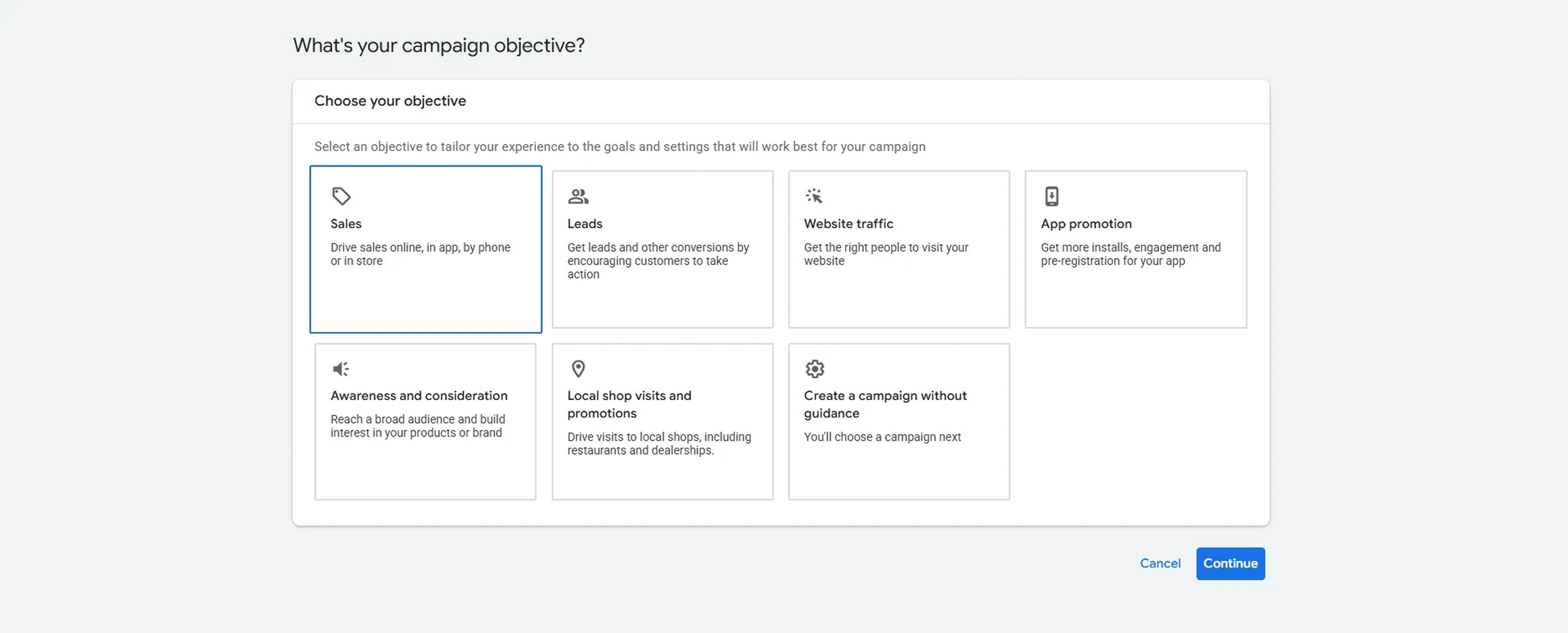Click the Local shop location pin icon
This screenshot has height=633, width=1568.
click(x=578, y=369)
